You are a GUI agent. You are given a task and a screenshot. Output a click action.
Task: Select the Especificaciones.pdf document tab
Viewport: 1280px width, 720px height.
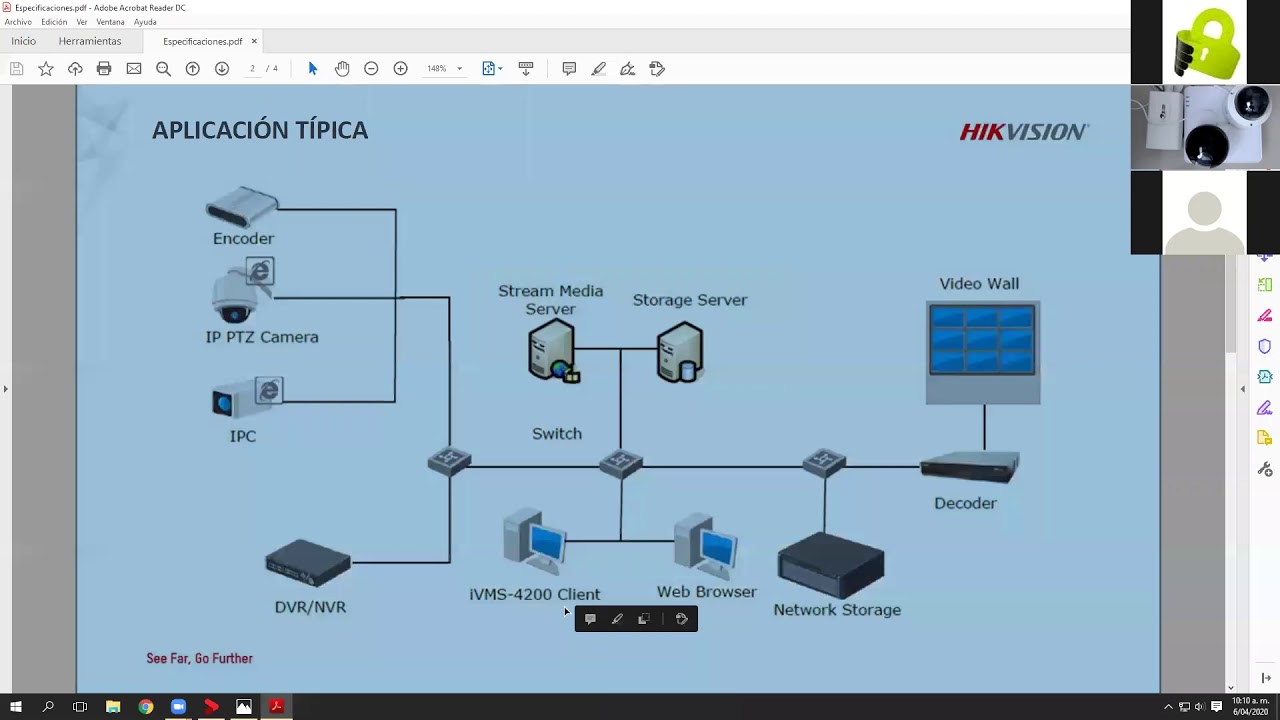[x=202, y=42]
